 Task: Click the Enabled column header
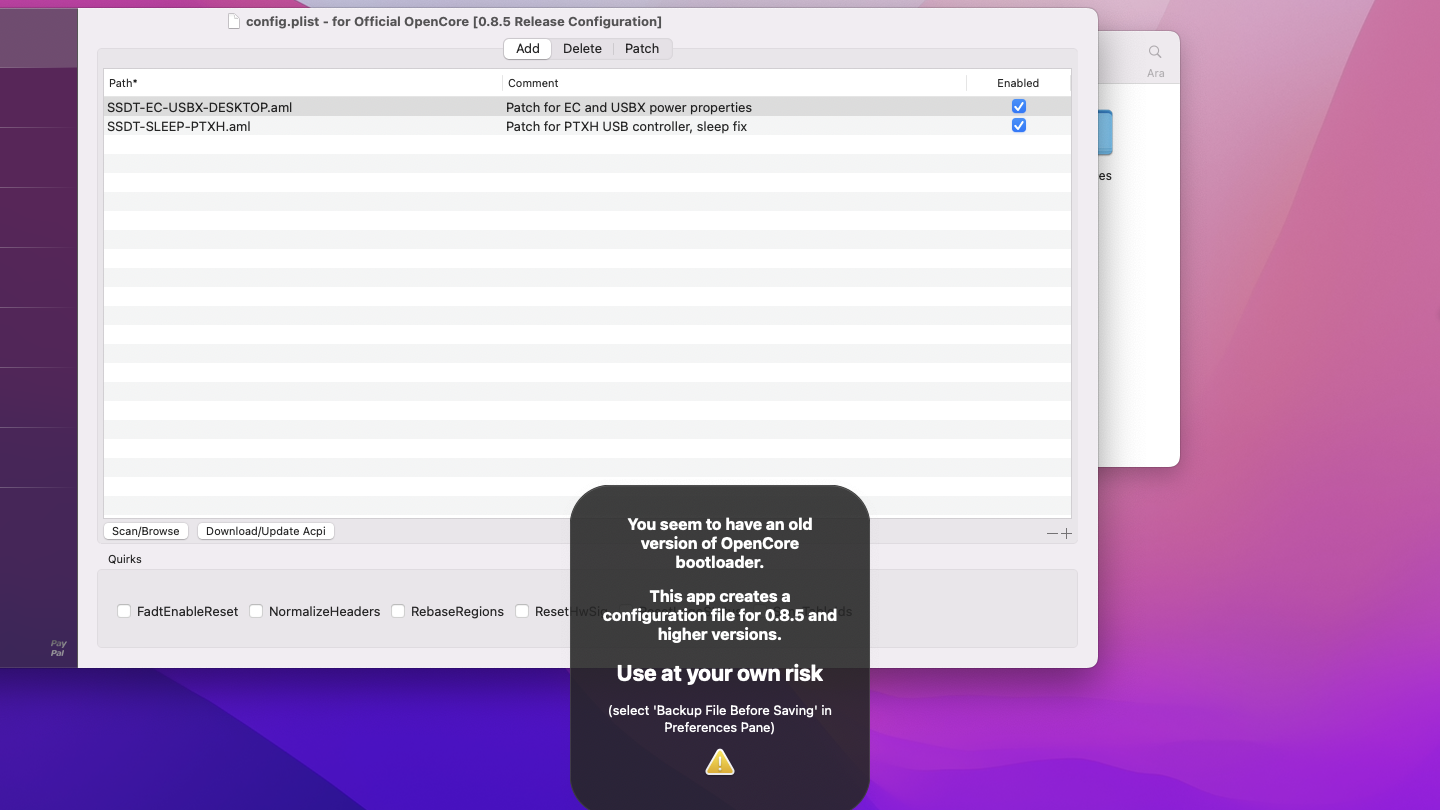click(x=1018, y=83)
